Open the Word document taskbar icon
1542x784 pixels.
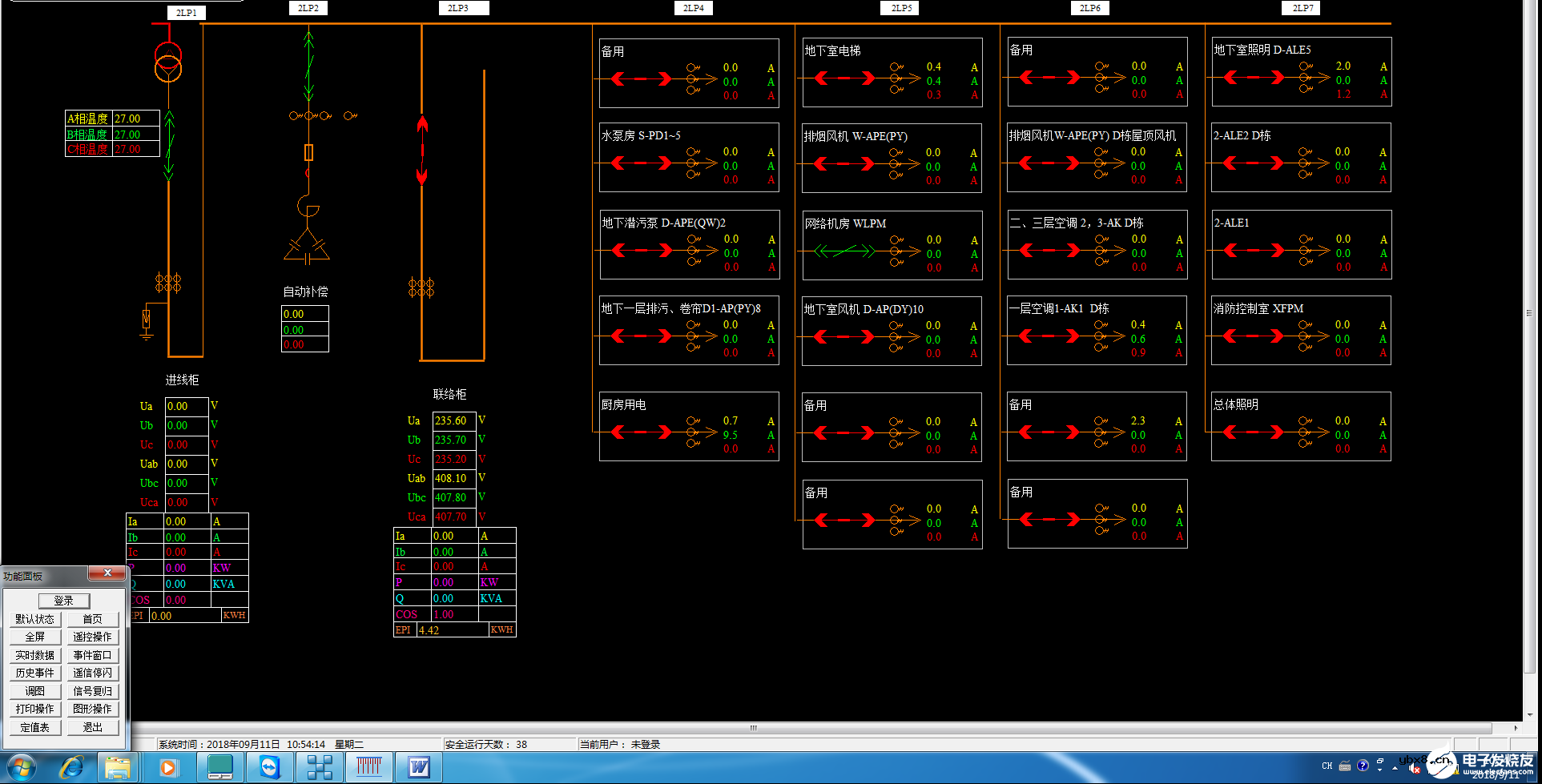click(x=419, y=767)
